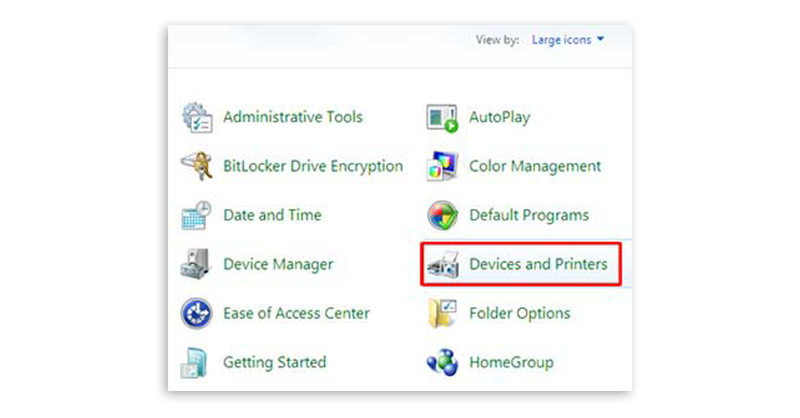Click the Administrative Tools icon
The height and width of the screenshot is (418, 800).
[197, 118]
